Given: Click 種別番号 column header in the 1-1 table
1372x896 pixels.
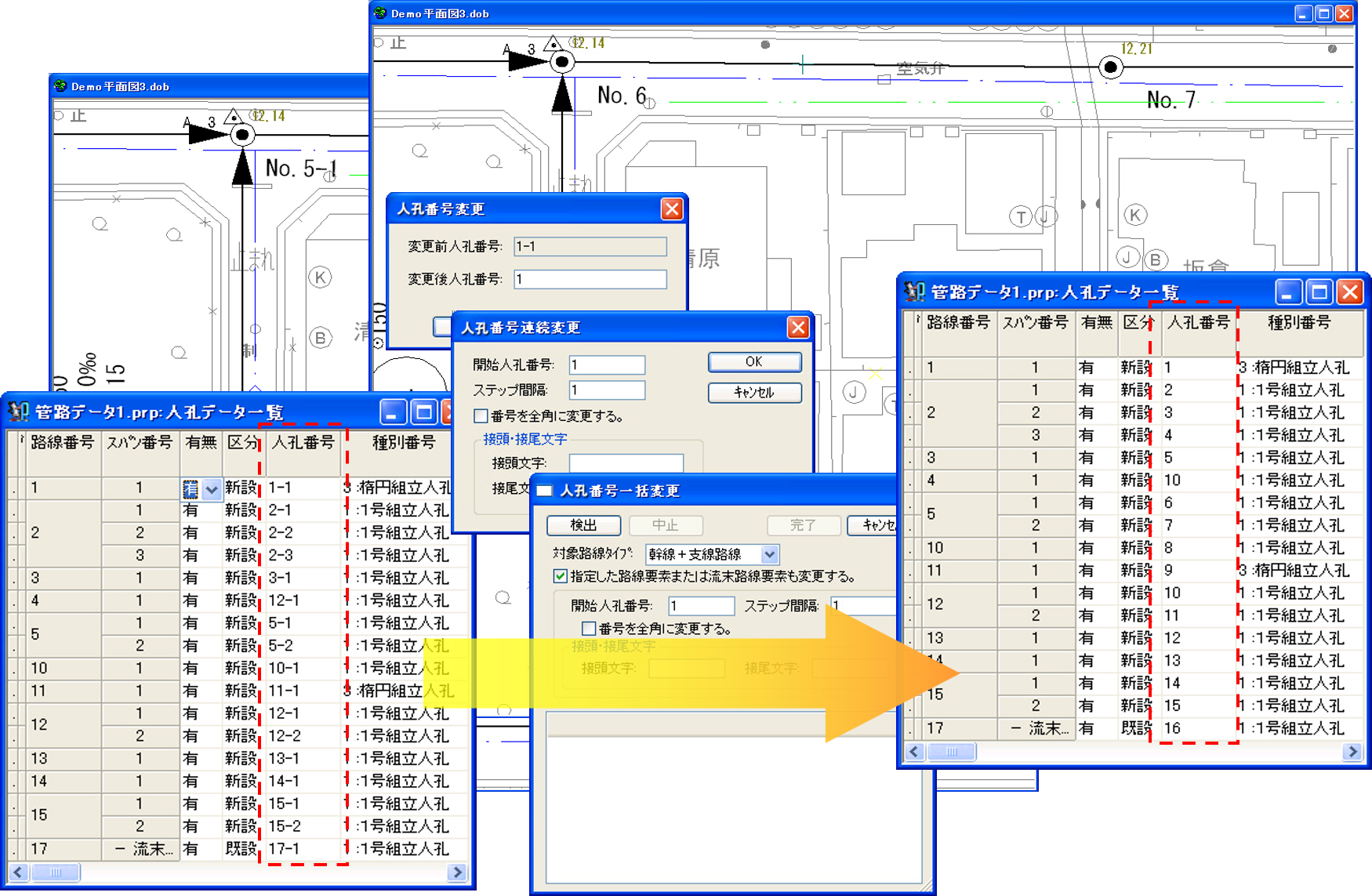Looking at the screenshot, I should point(403,443).
